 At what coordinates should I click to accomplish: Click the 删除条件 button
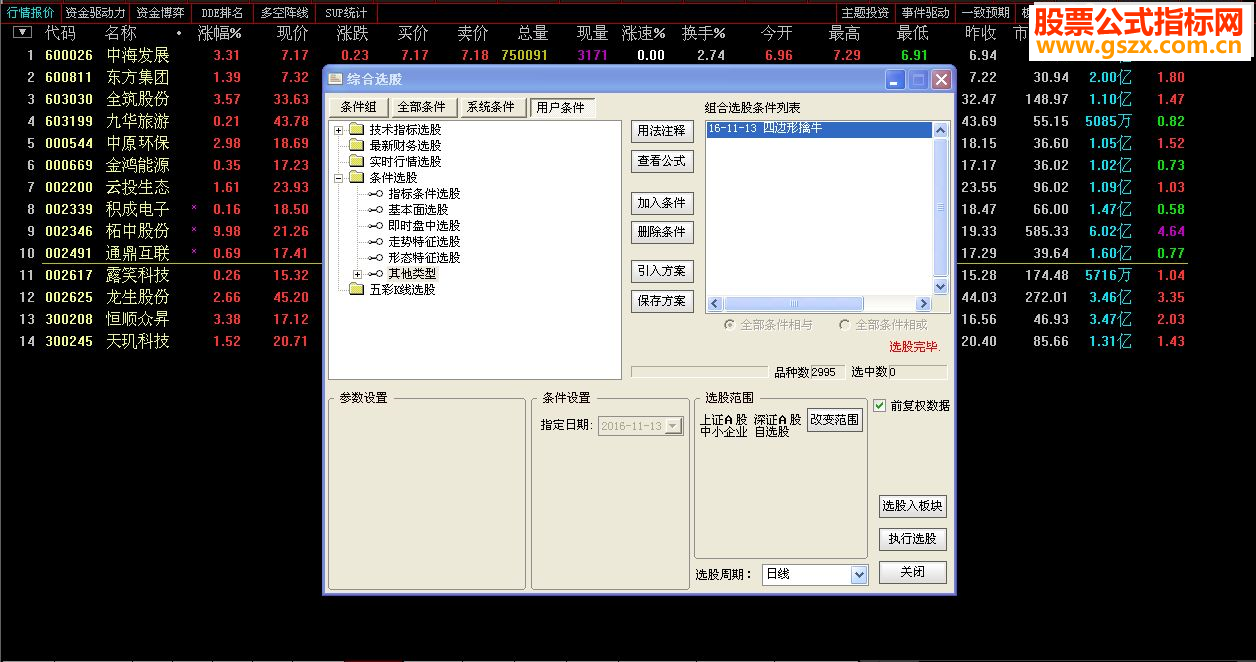[661, 232]
